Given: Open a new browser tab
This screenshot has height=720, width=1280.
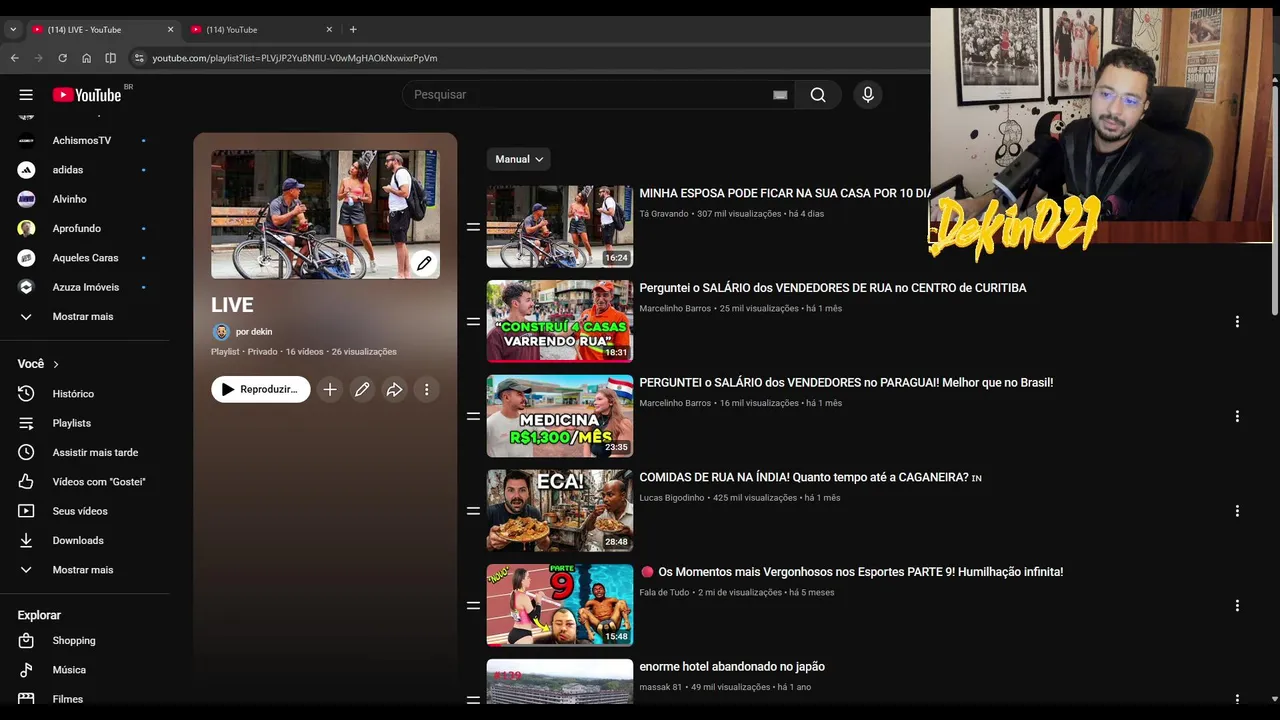Looking at the screenshot, I should click(353, 30).
